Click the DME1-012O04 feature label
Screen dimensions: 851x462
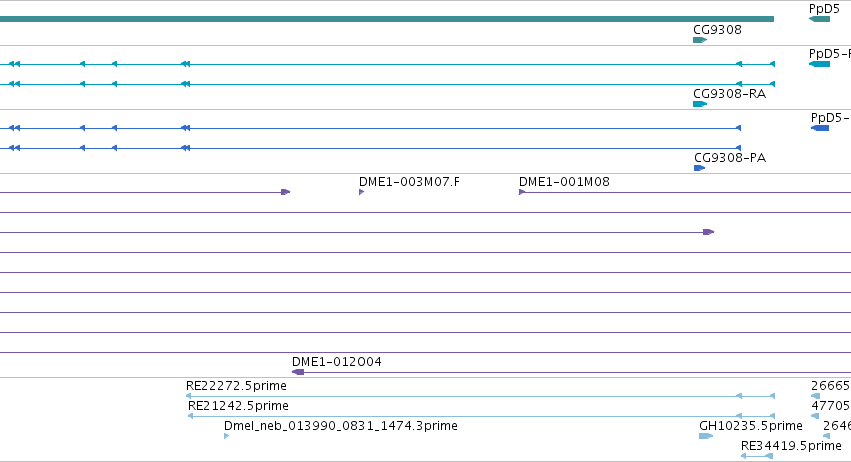[336, 362]
